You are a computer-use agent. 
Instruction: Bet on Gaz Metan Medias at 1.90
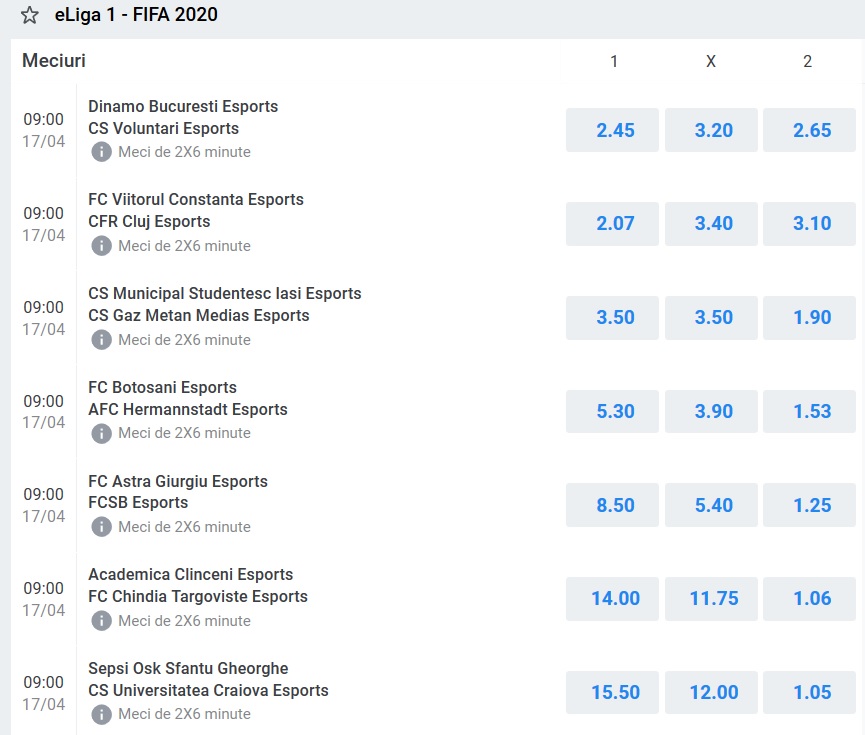810,317
